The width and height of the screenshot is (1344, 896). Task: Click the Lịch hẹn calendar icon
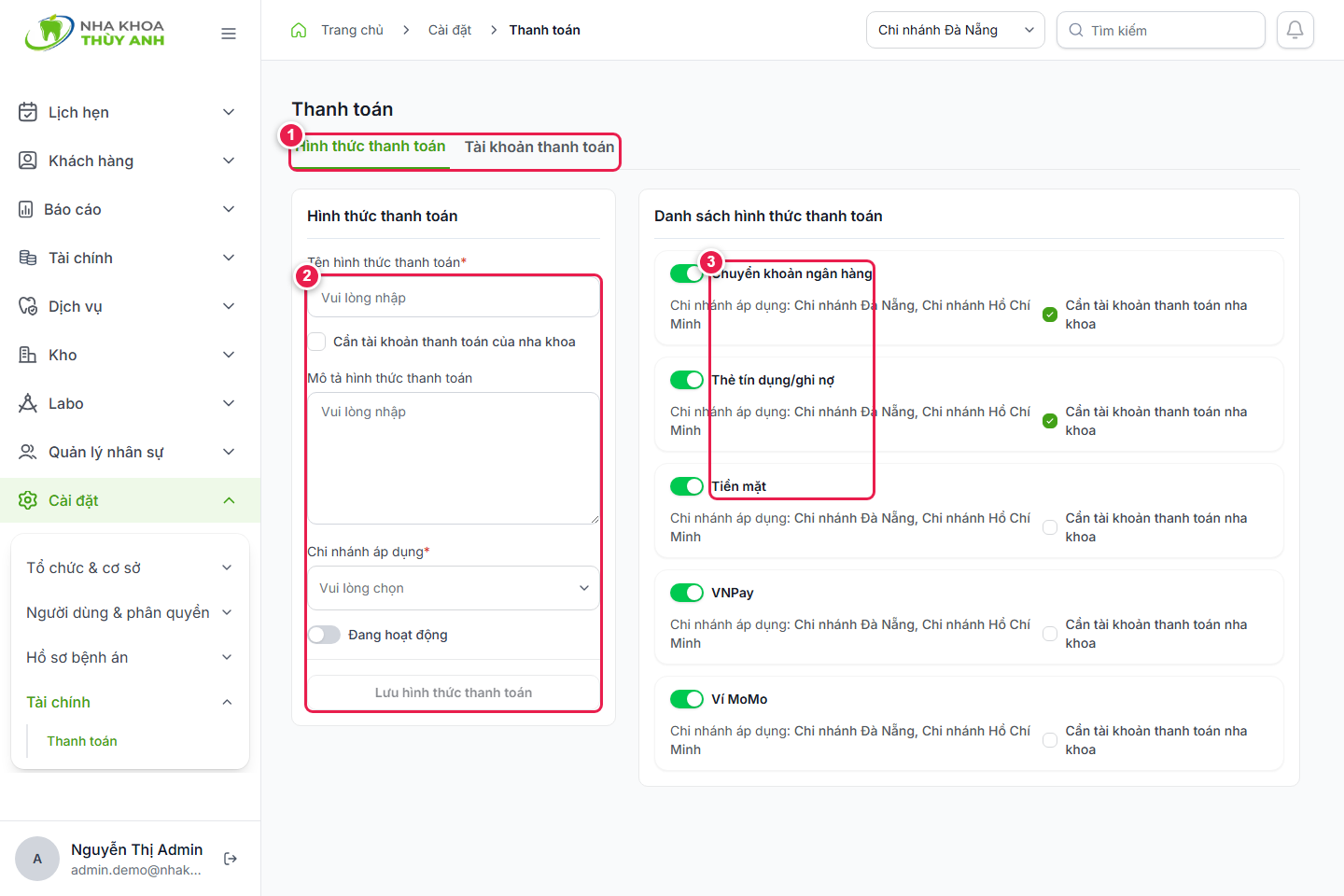pyautogui.click(x=28, y=112)
